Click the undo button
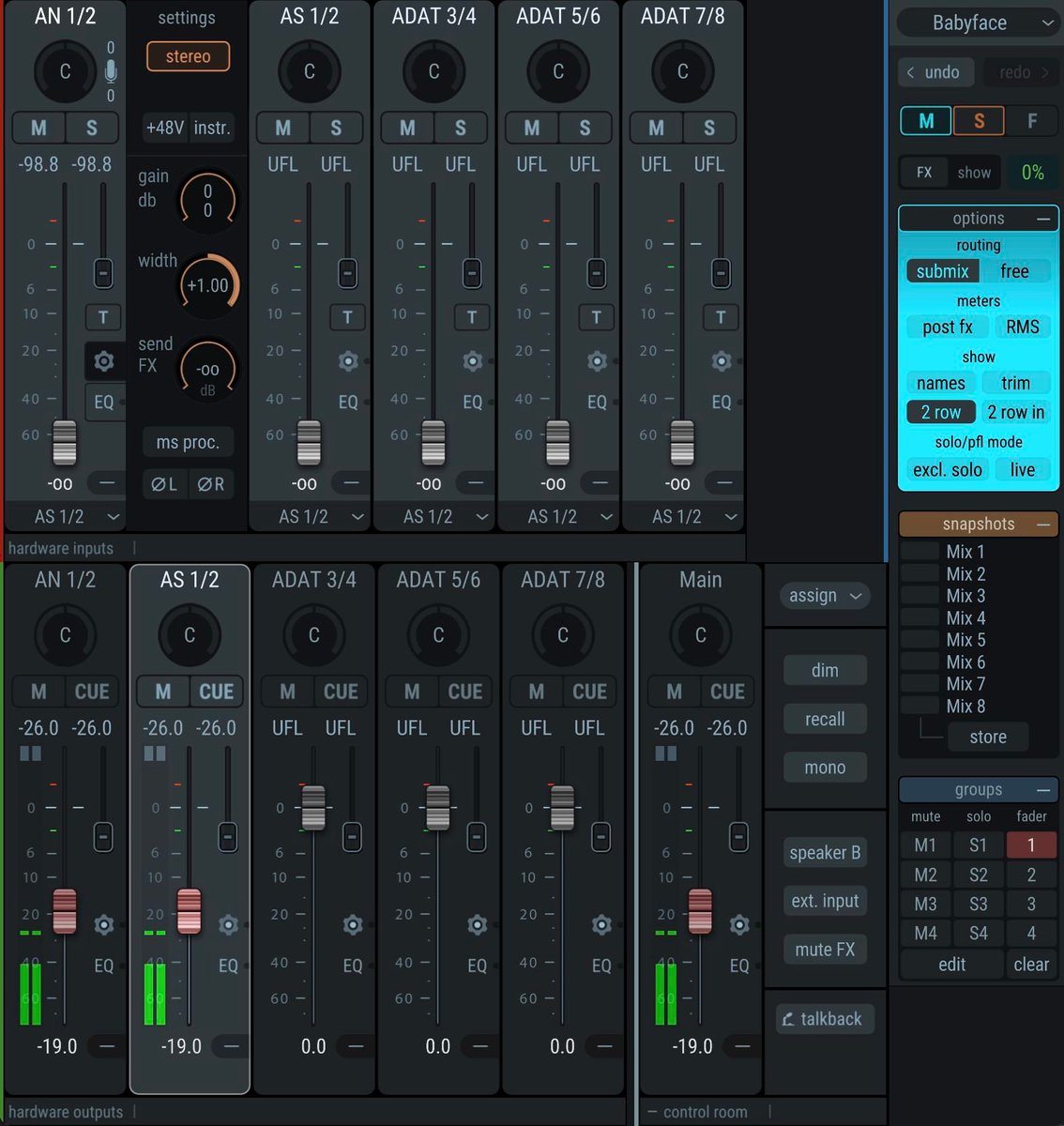Screen dimensions: 1064x1126 tap(935, 72)
